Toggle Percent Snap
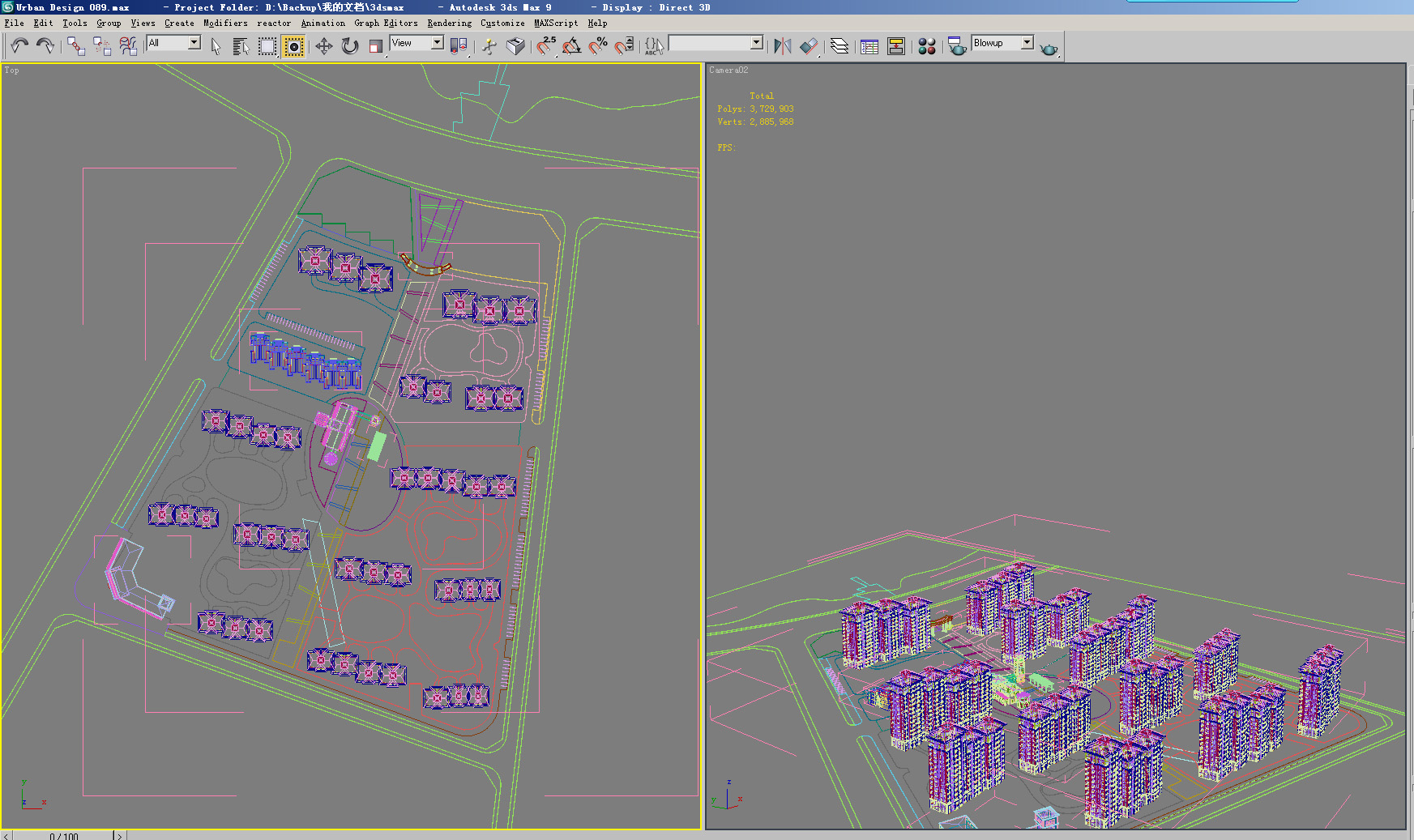 pyautogui.click(x=598, y=46)
